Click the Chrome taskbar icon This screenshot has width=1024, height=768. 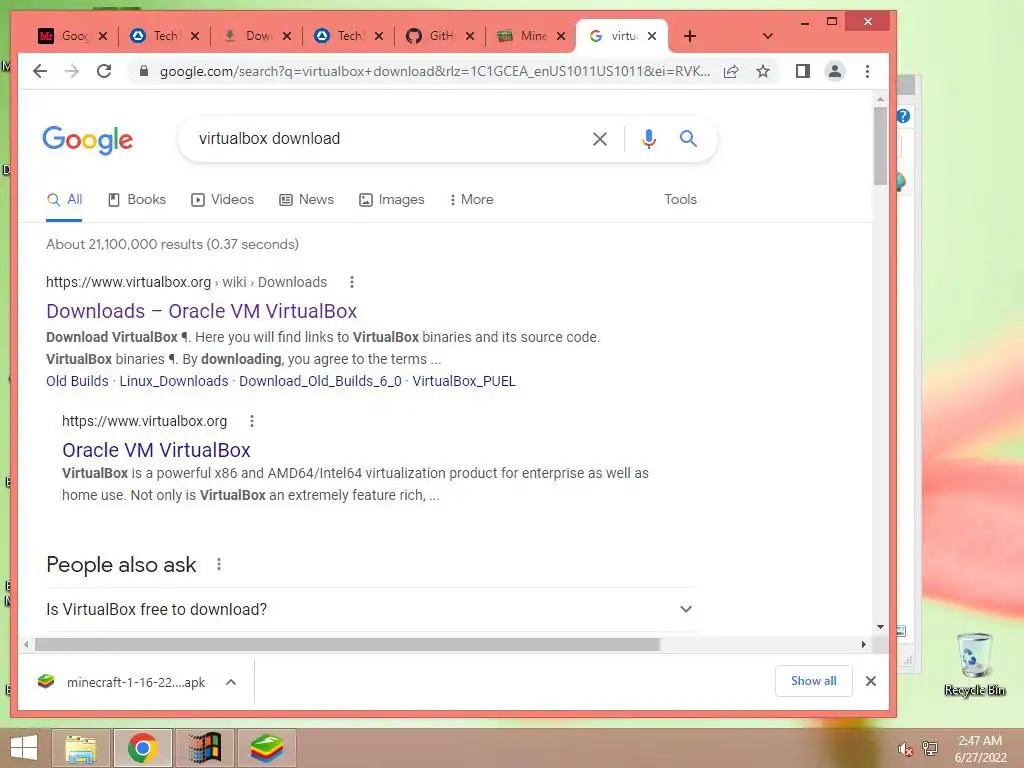point(142,748)
